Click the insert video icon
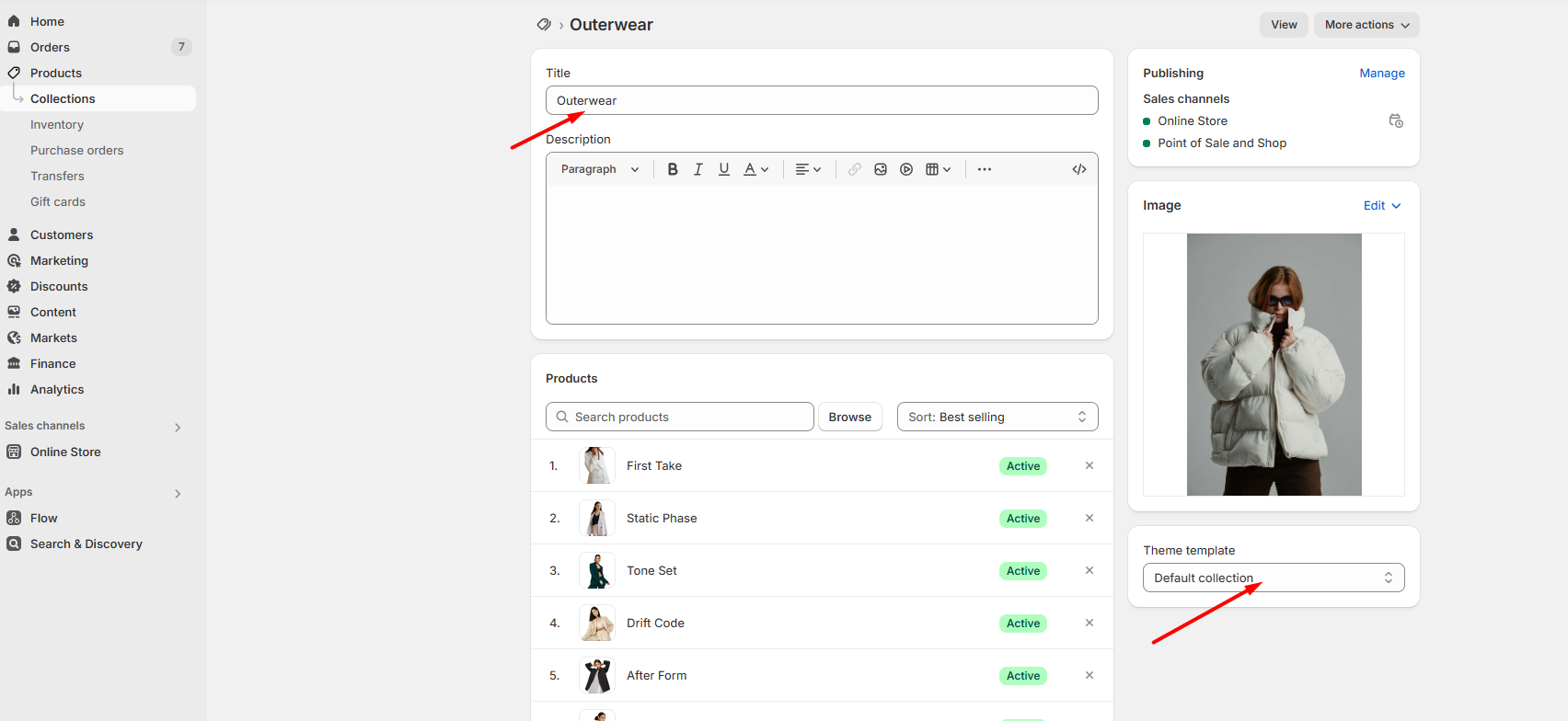 click(906, 169)
